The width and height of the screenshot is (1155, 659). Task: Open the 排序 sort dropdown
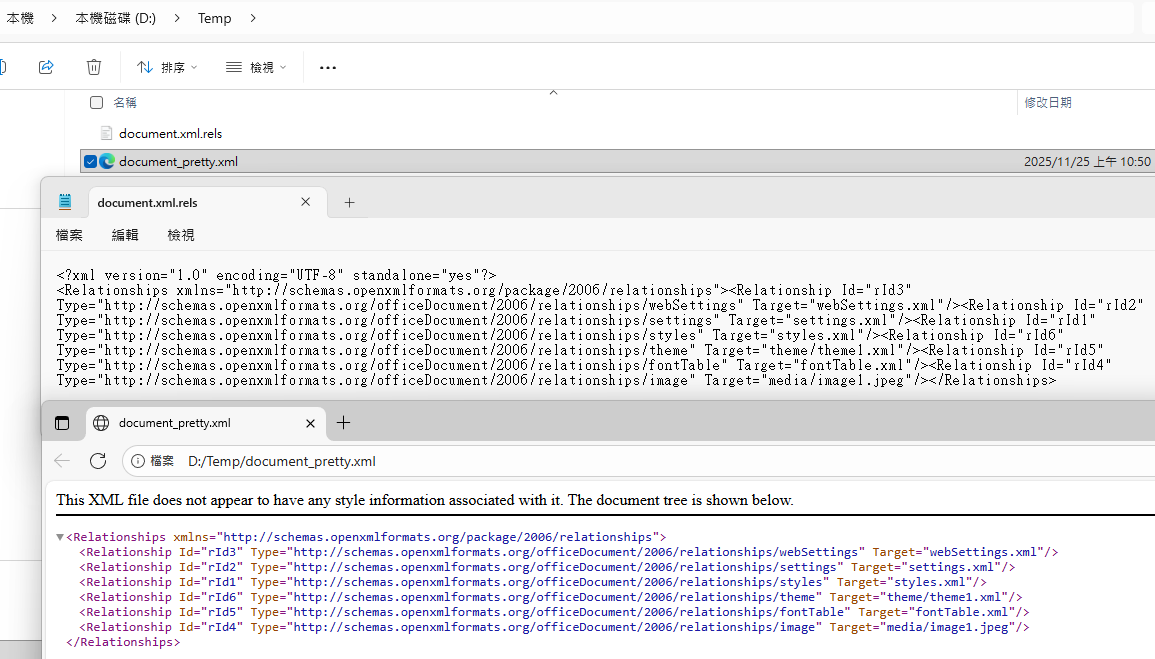pyautogui.click(x=167, y=67)
